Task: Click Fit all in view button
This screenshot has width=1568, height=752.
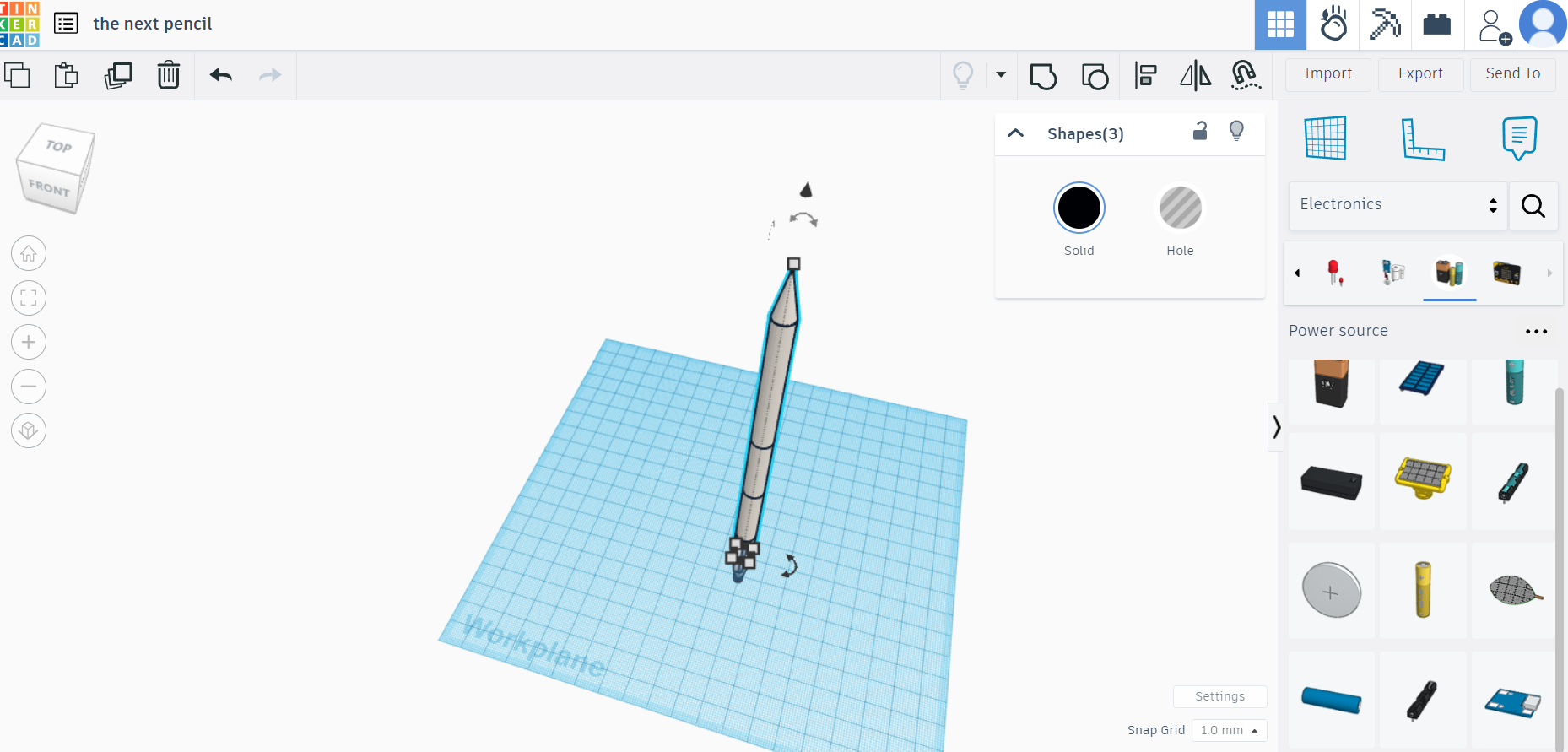Action: coord(29,298)
